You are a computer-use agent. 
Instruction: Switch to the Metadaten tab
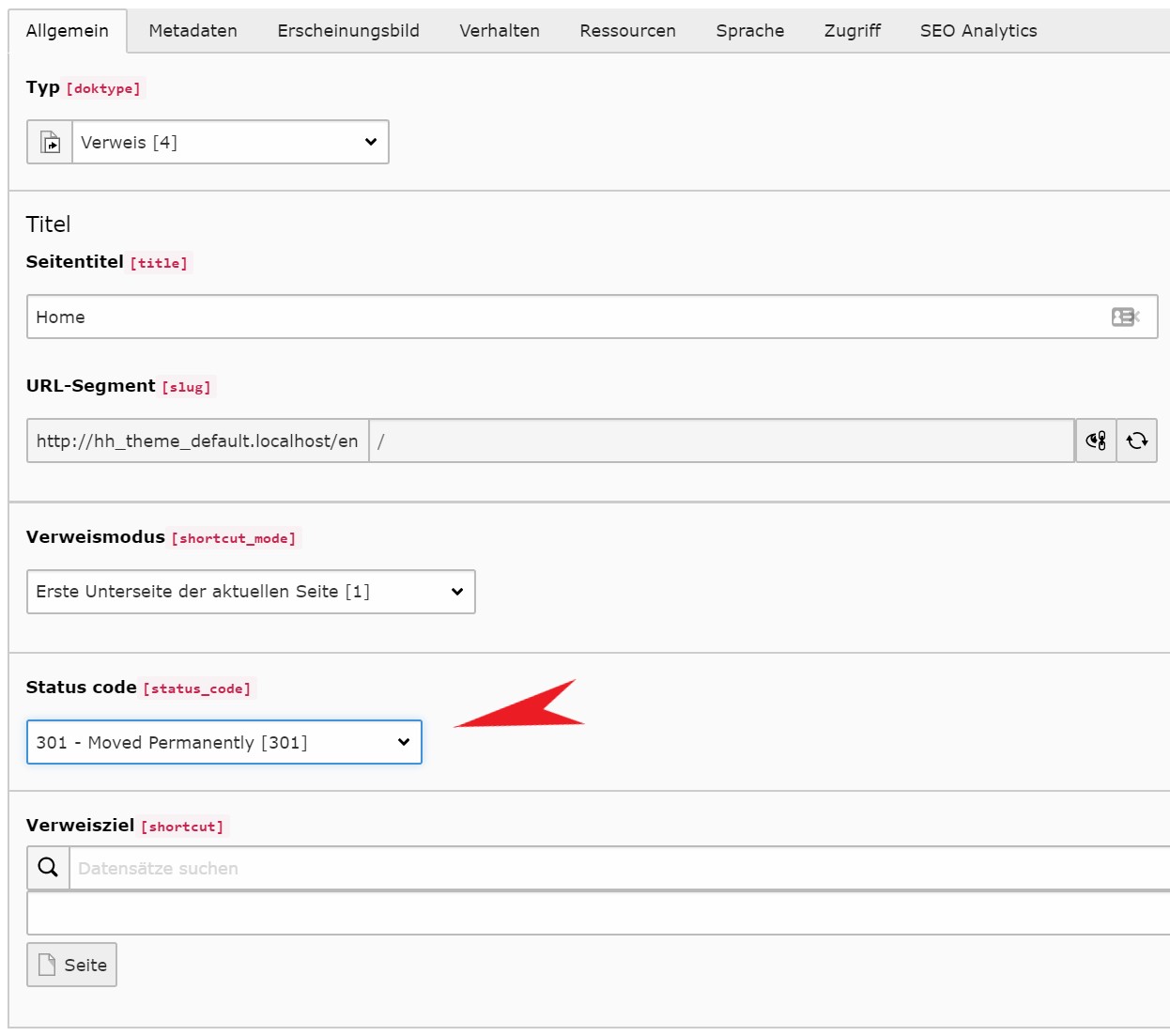point(192,31)
